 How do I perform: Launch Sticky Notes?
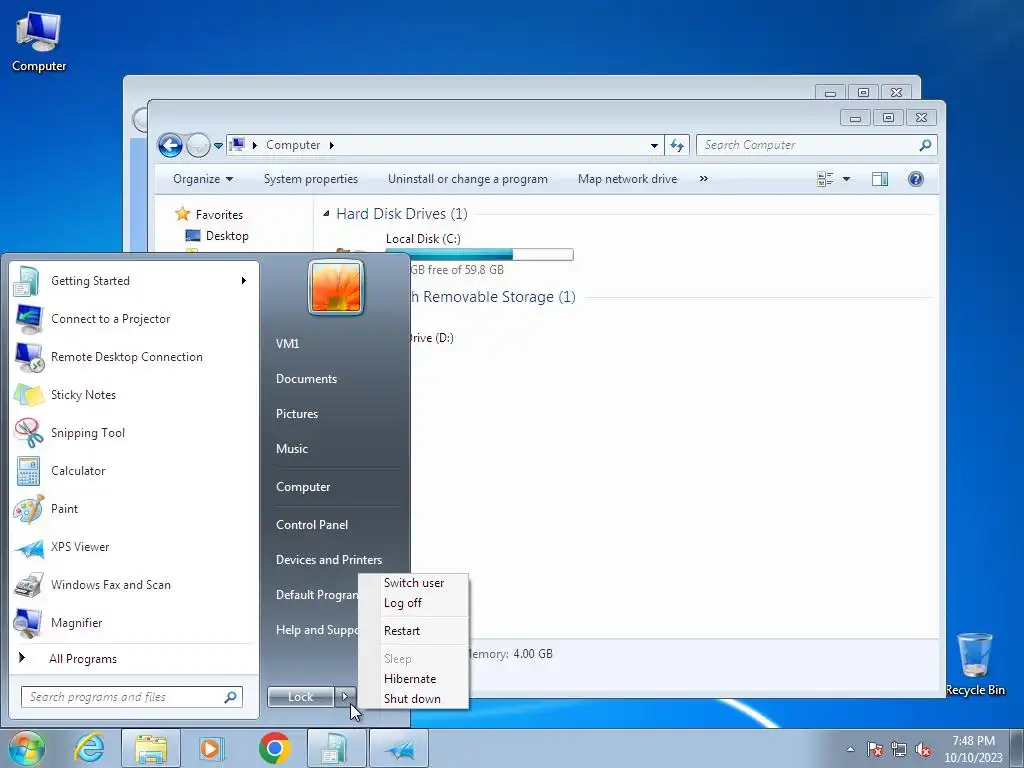133,394
